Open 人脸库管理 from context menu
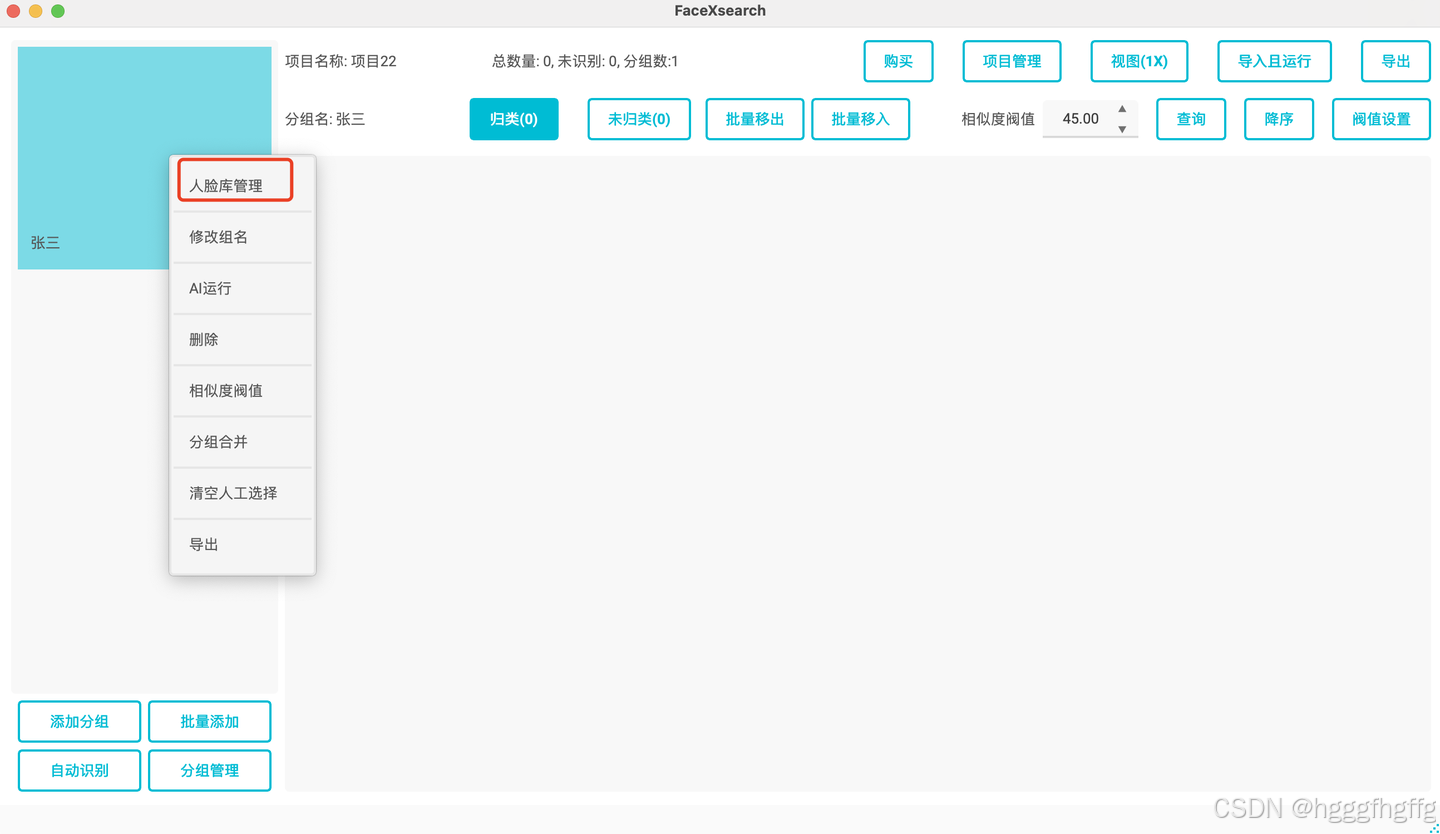The width and height of the screenshot is (1440, 834). pos(243,185)
